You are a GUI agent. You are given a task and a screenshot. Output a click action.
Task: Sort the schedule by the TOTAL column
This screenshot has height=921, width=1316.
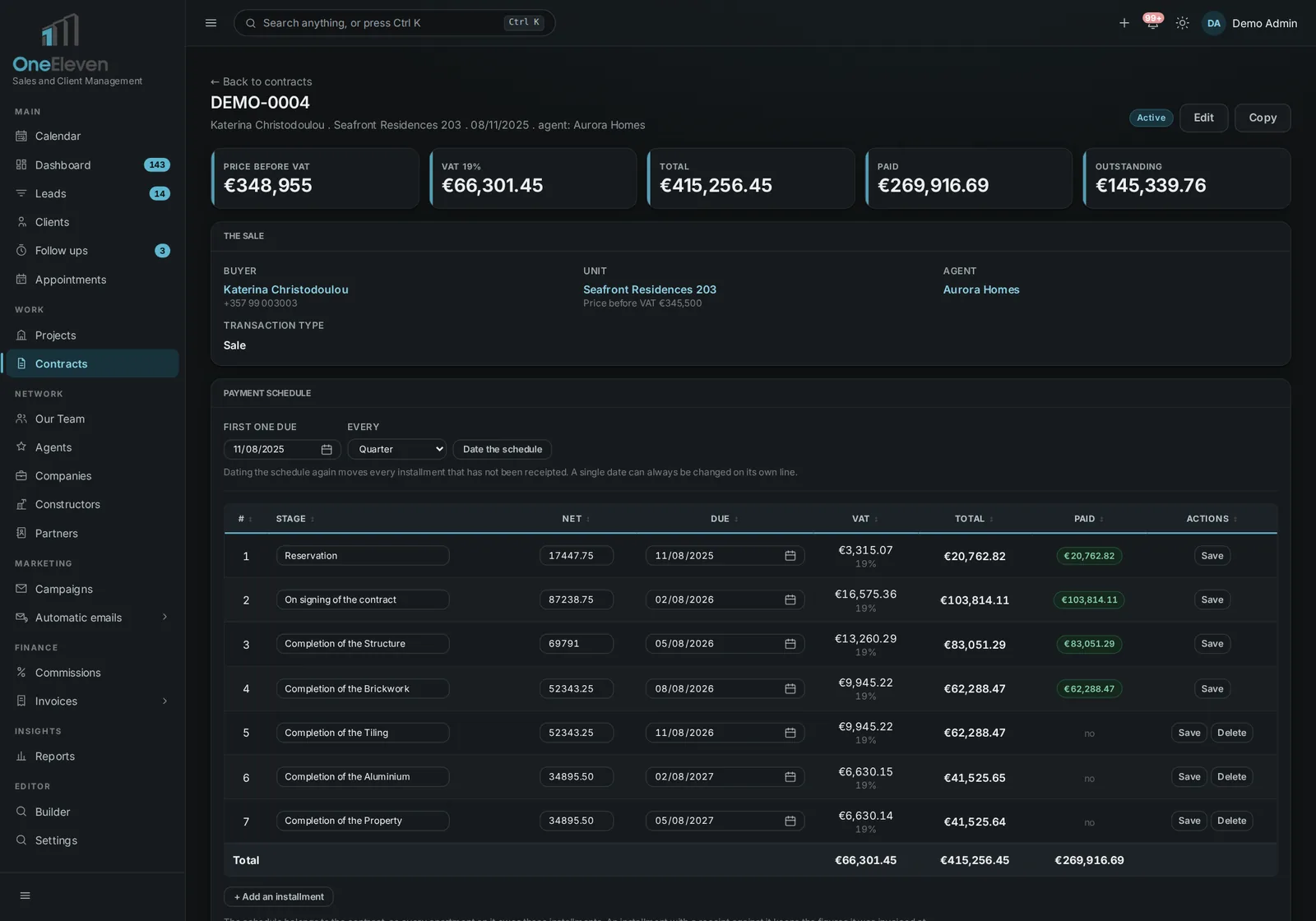(x=974, y=519)
